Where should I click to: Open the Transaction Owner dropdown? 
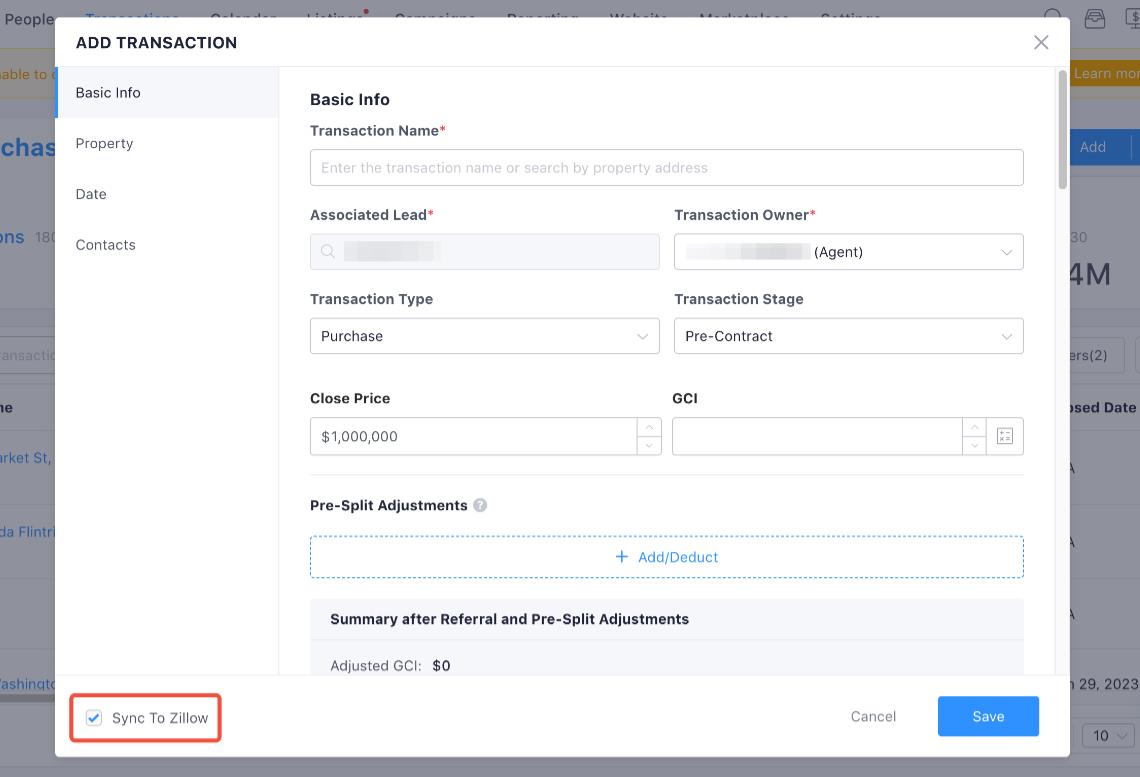[x=1007, y=251]
